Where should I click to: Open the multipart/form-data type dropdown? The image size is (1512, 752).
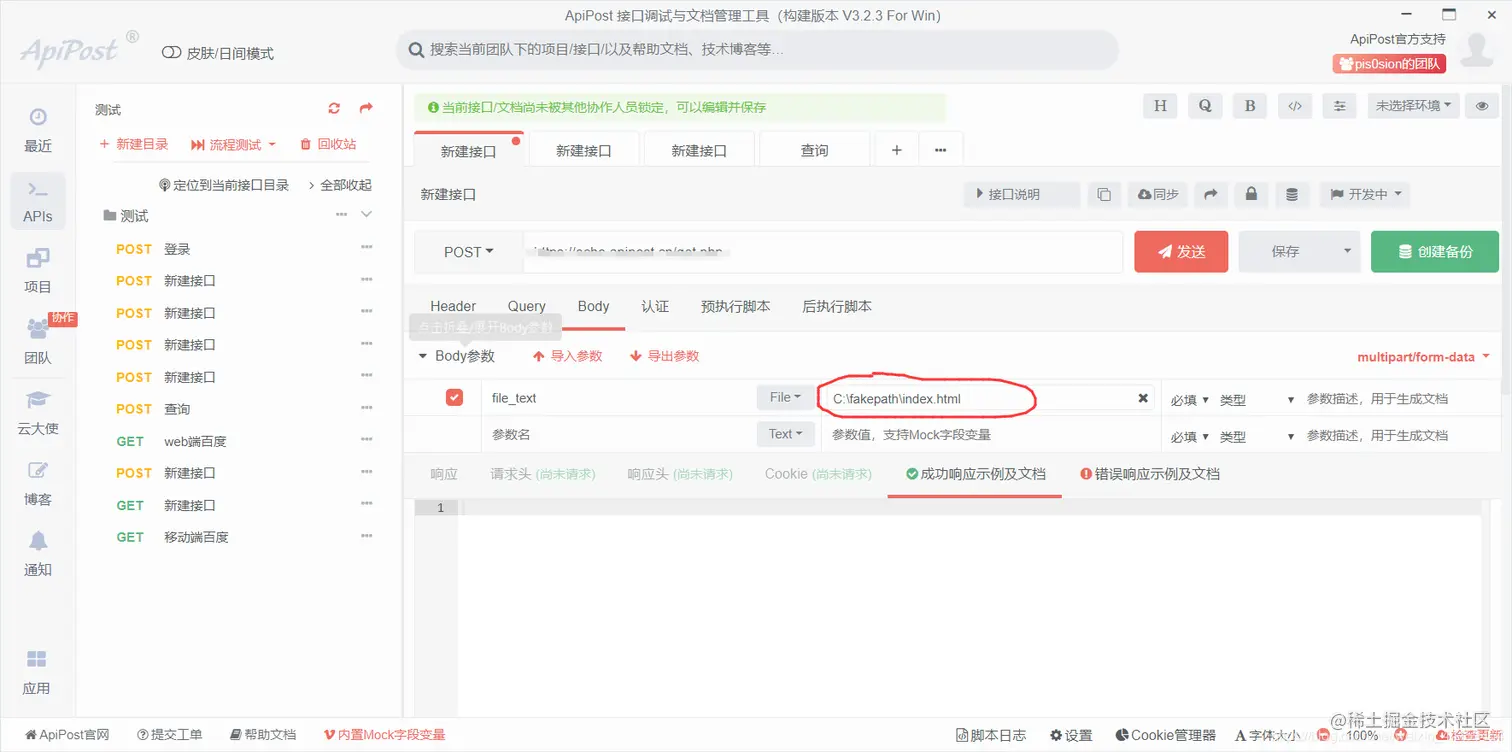point(1423,357)
